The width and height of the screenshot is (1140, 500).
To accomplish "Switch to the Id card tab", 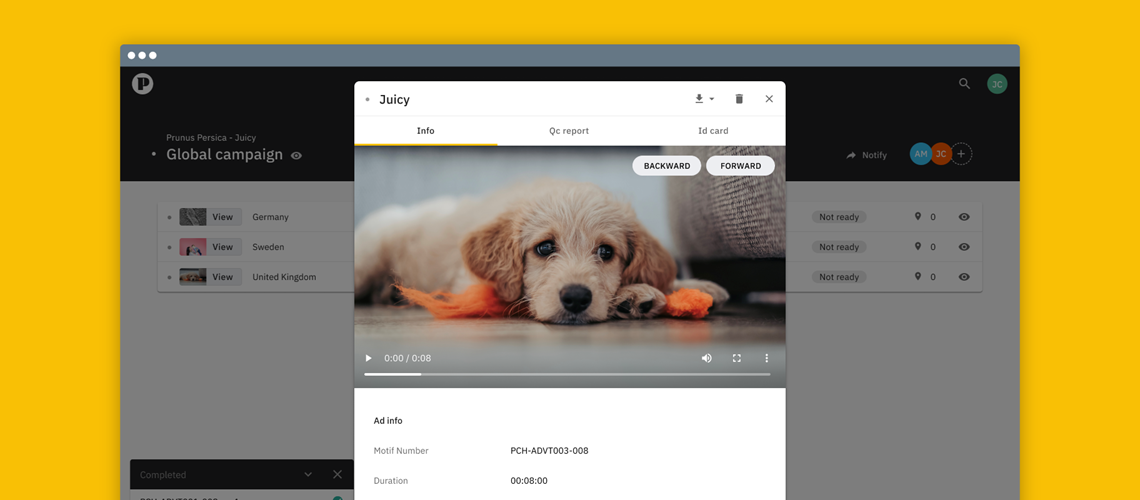I will [x=713, y=131].
